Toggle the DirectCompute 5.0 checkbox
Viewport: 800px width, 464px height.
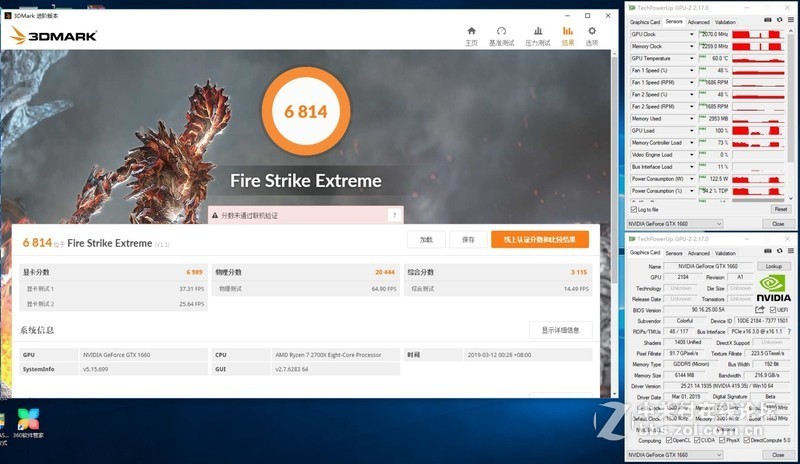tap(746, 440)
